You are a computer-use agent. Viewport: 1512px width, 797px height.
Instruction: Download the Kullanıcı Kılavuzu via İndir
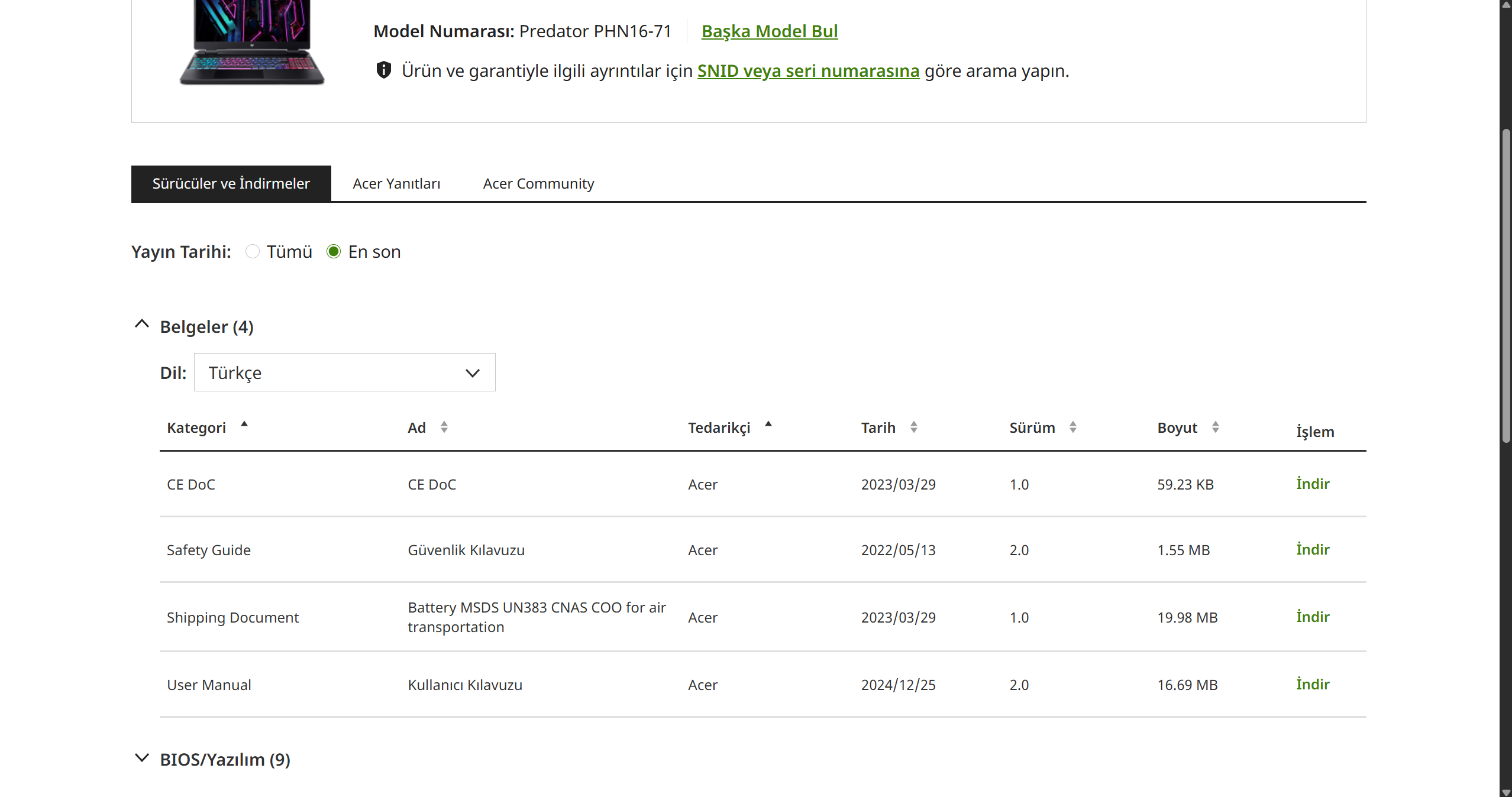(1312, 685)
